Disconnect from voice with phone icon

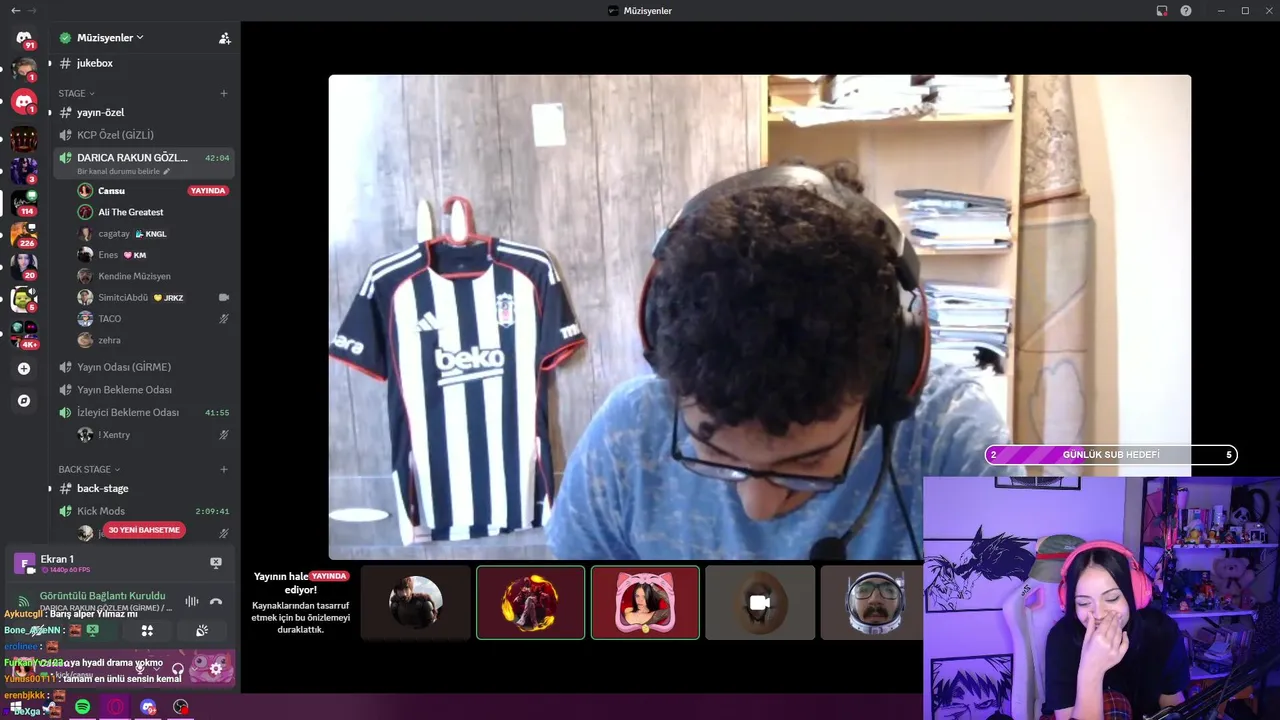(216, 601)
